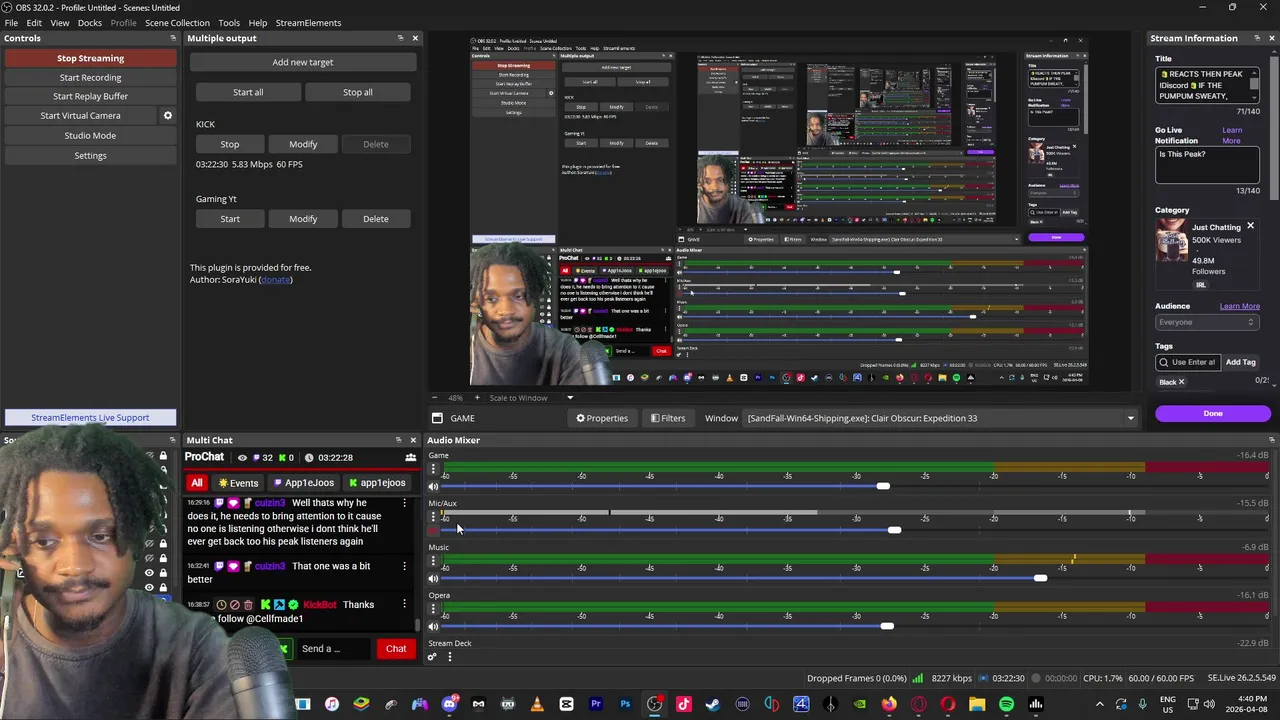
Task: Toggle Start Virtual Camera
Action: [80, 116]
